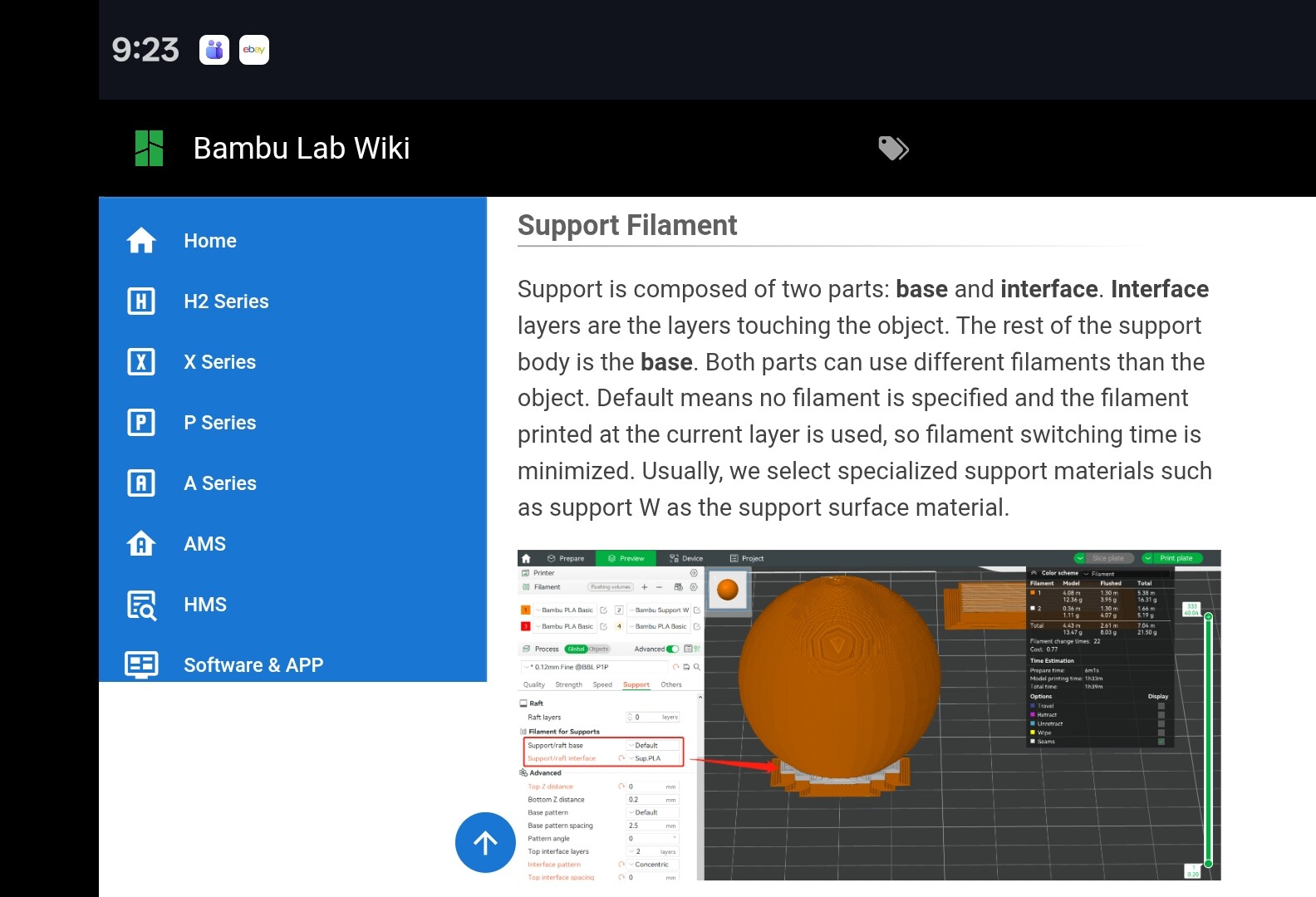The height and width of the screenshot is (897, 1316).
Task: Open the tags icon in the header
Action: tap(893, 149)
